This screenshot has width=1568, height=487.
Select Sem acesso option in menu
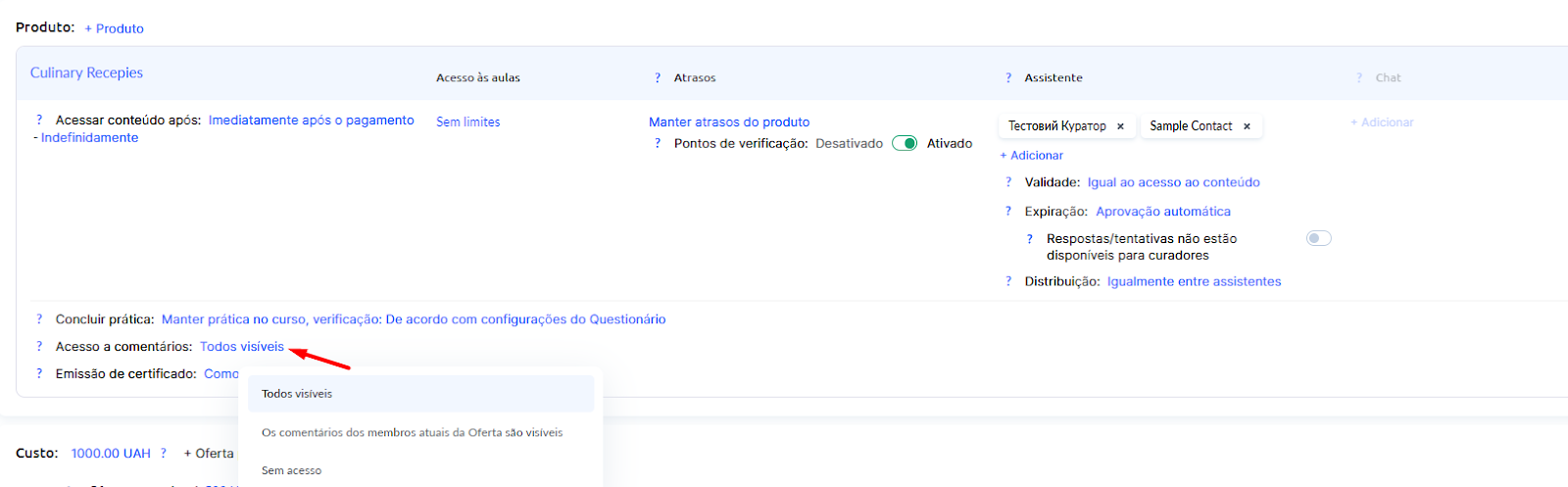pyautogui.click(x=291, y=471)
